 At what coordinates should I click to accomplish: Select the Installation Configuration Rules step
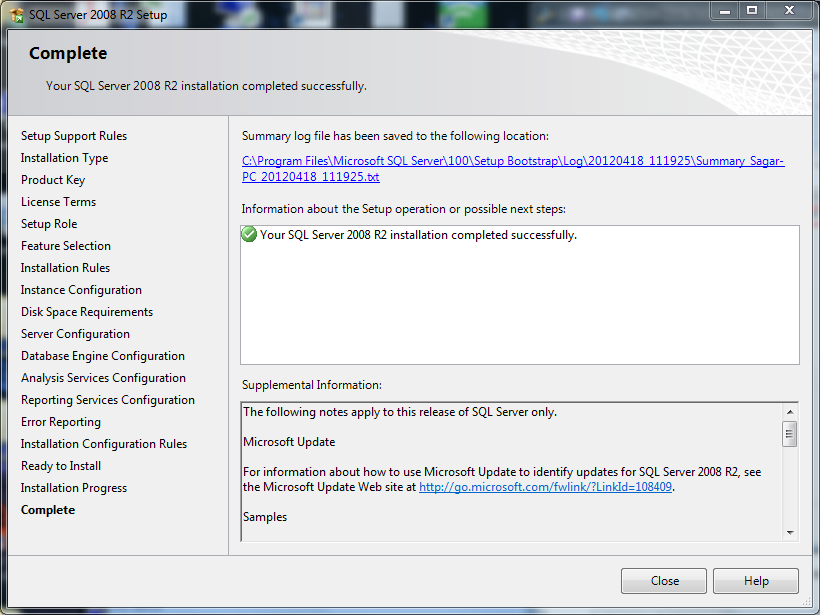click(104, 443)
